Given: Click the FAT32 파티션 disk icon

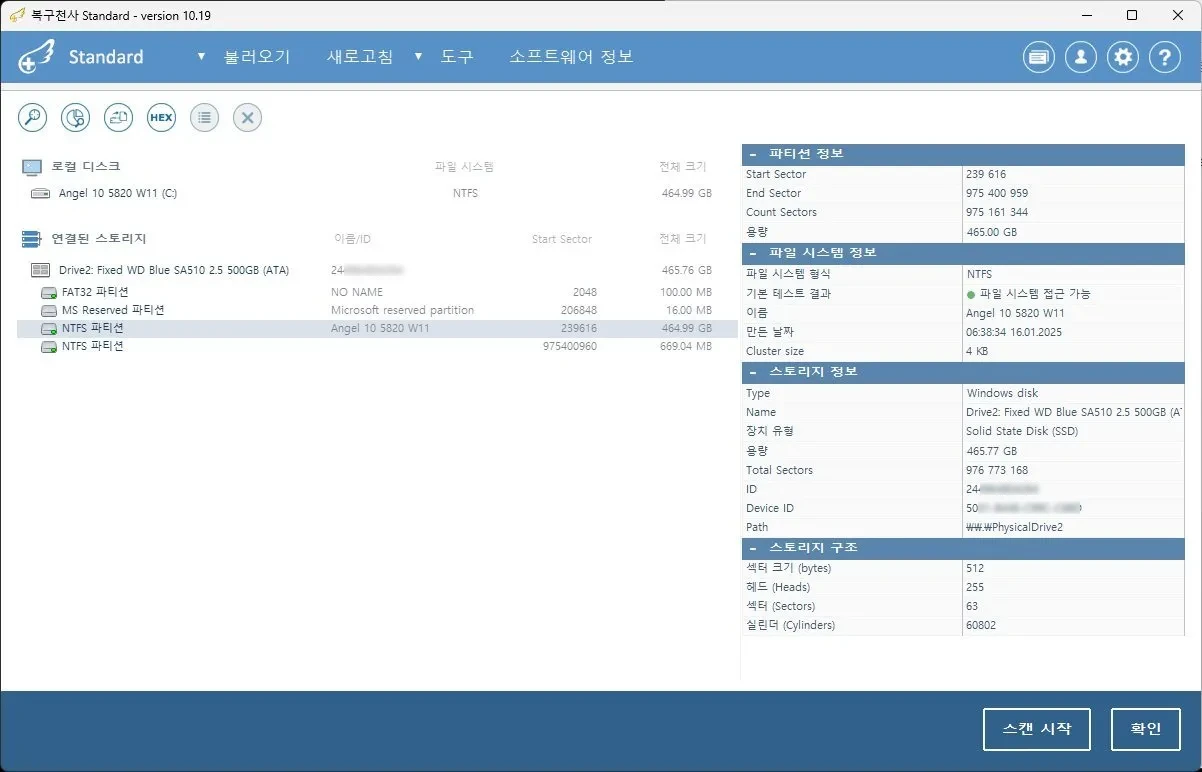Looking at the screenshot, I should 48,293.
